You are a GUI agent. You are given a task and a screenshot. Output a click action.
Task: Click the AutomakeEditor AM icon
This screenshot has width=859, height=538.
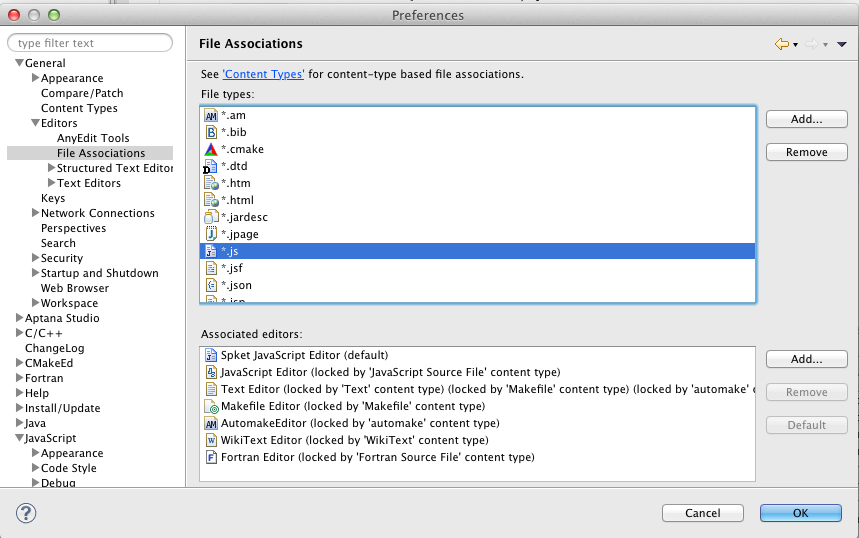pyautogui.click(x=211, y=423)
